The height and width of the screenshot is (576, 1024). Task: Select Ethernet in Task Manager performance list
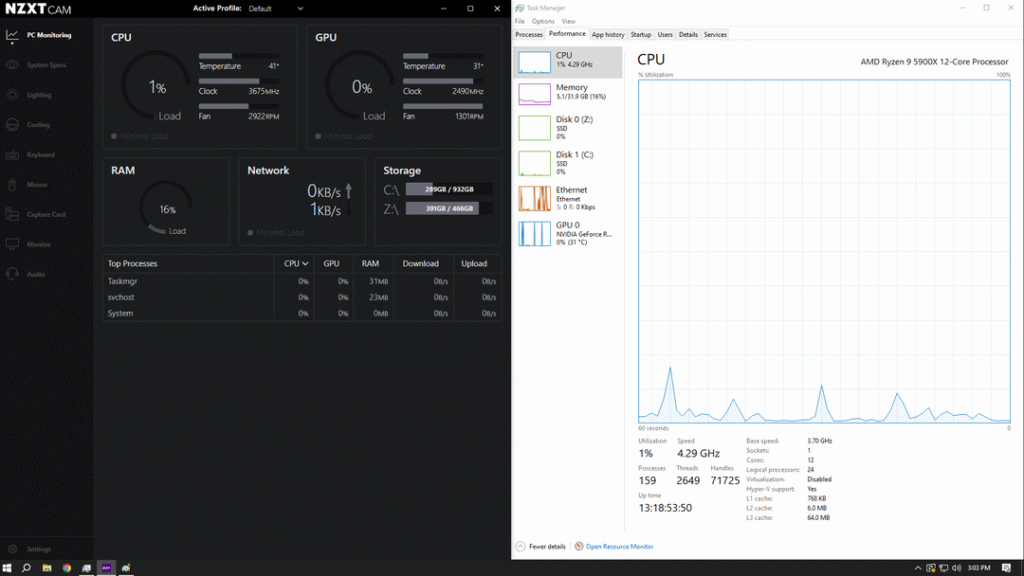click(x=568, y=199)
